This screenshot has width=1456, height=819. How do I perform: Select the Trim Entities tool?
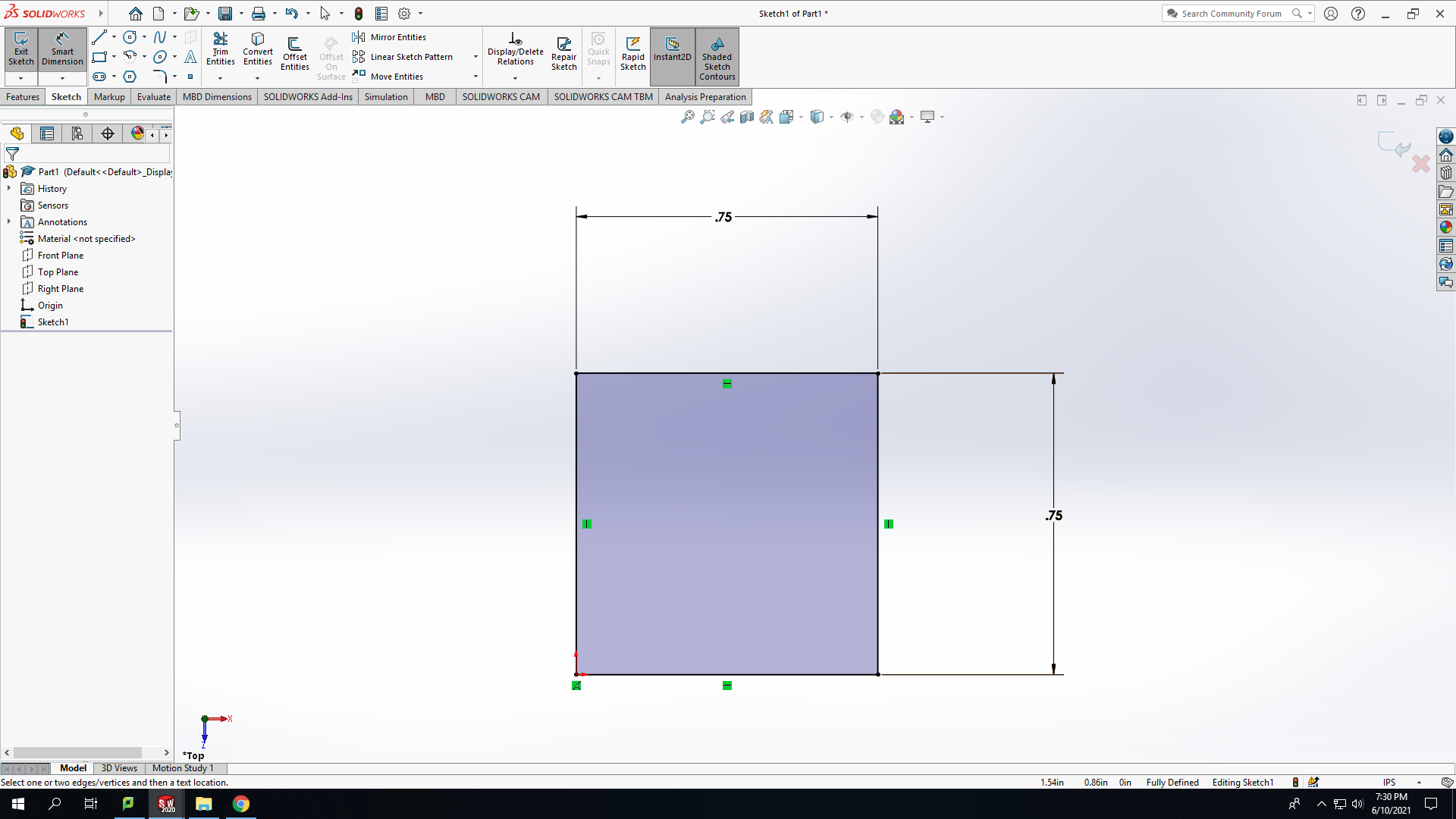(x=220, y=50)
